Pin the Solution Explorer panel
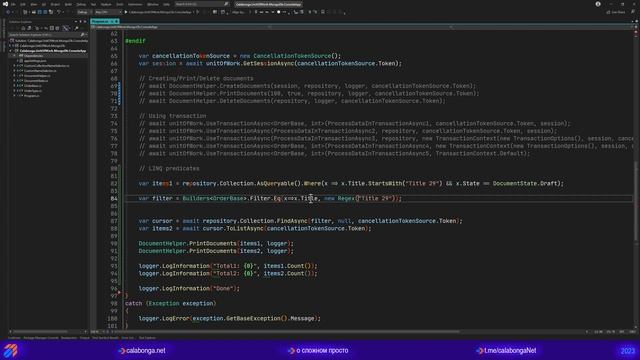Screen dimensions: 640x360 coord(80,21)
